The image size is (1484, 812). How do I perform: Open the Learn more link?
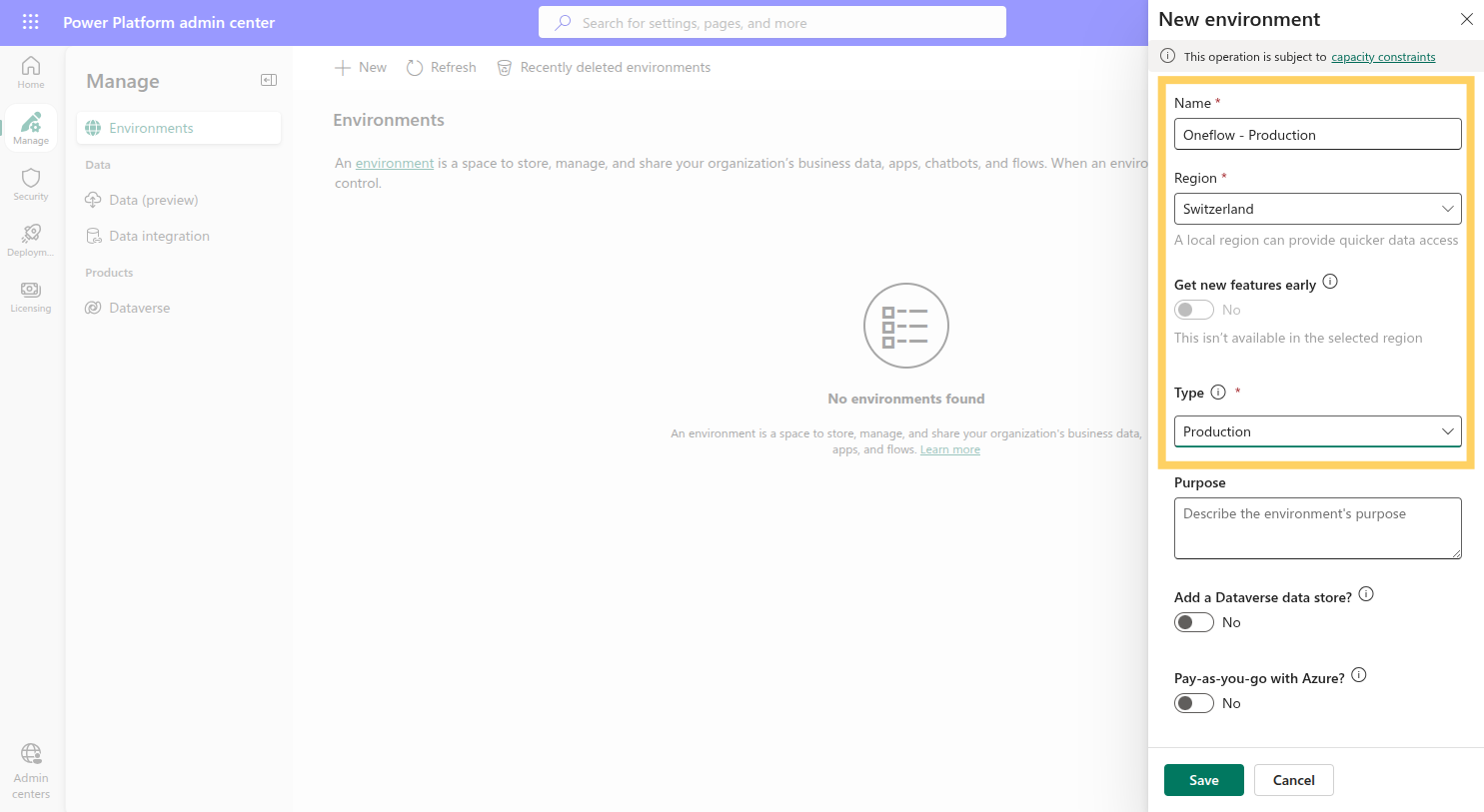949,449
